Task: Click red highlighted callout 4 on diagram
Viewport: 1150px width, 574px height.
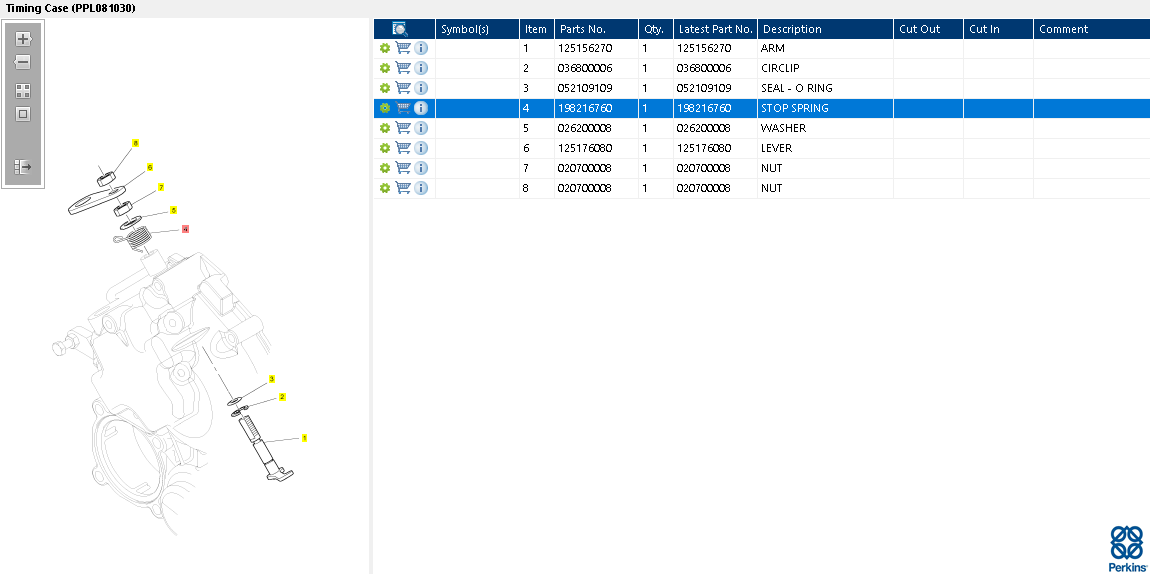Action: point(186,229)
